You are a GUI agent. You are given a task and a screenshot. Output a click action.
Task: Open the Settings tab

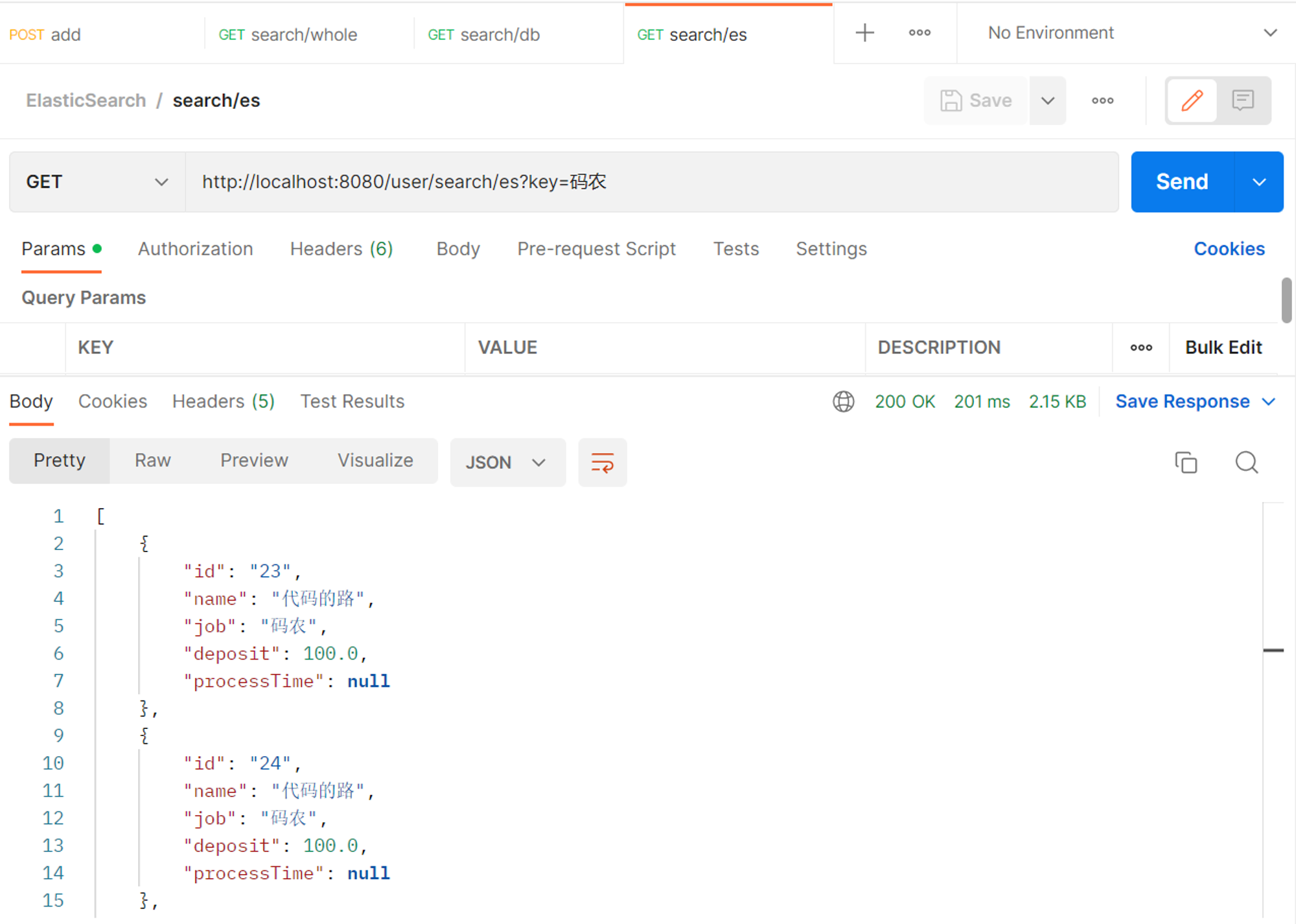point(831,249)
